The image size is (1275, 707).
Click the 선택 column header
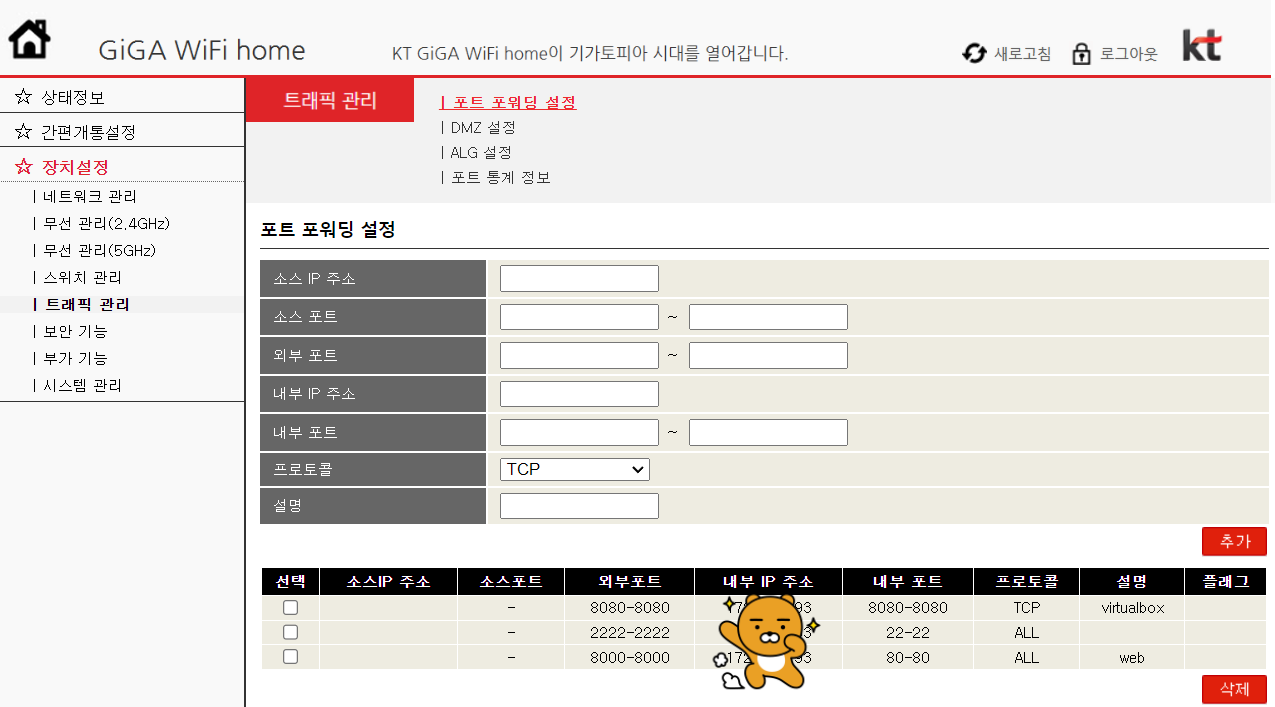click(x=290, y=581)
